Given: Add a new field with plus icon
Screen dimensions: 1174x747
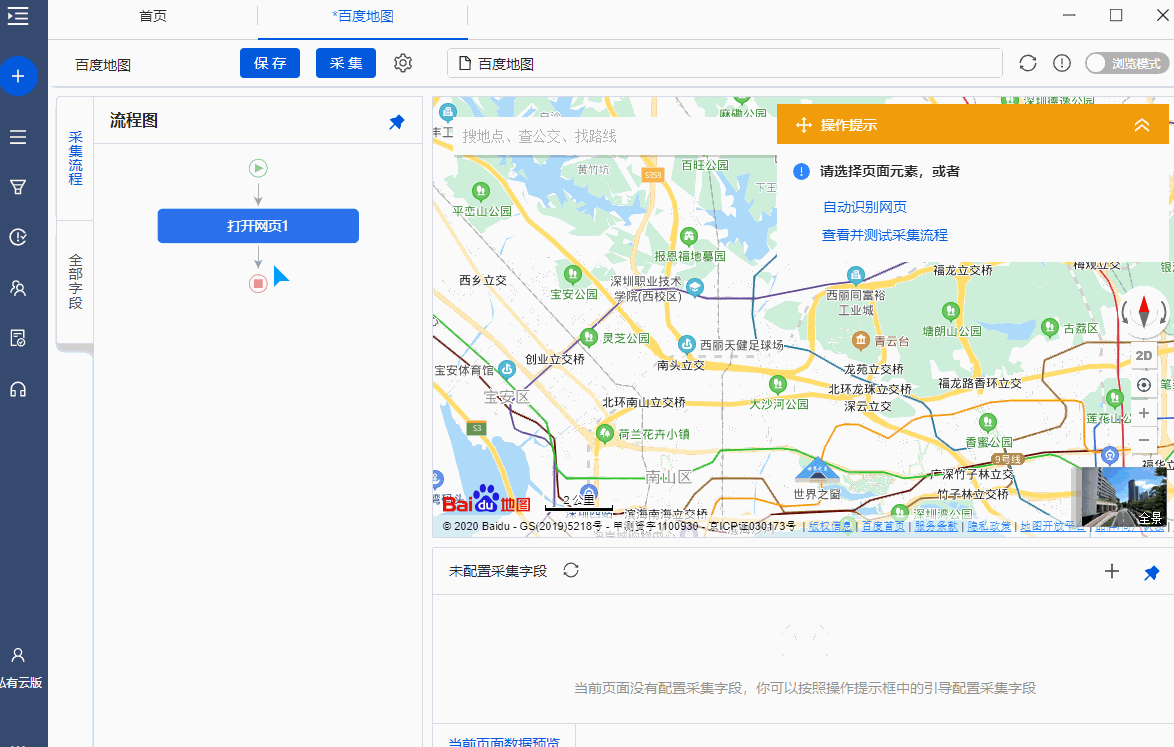Looking at the screenshot, I should click(1112, 571).
